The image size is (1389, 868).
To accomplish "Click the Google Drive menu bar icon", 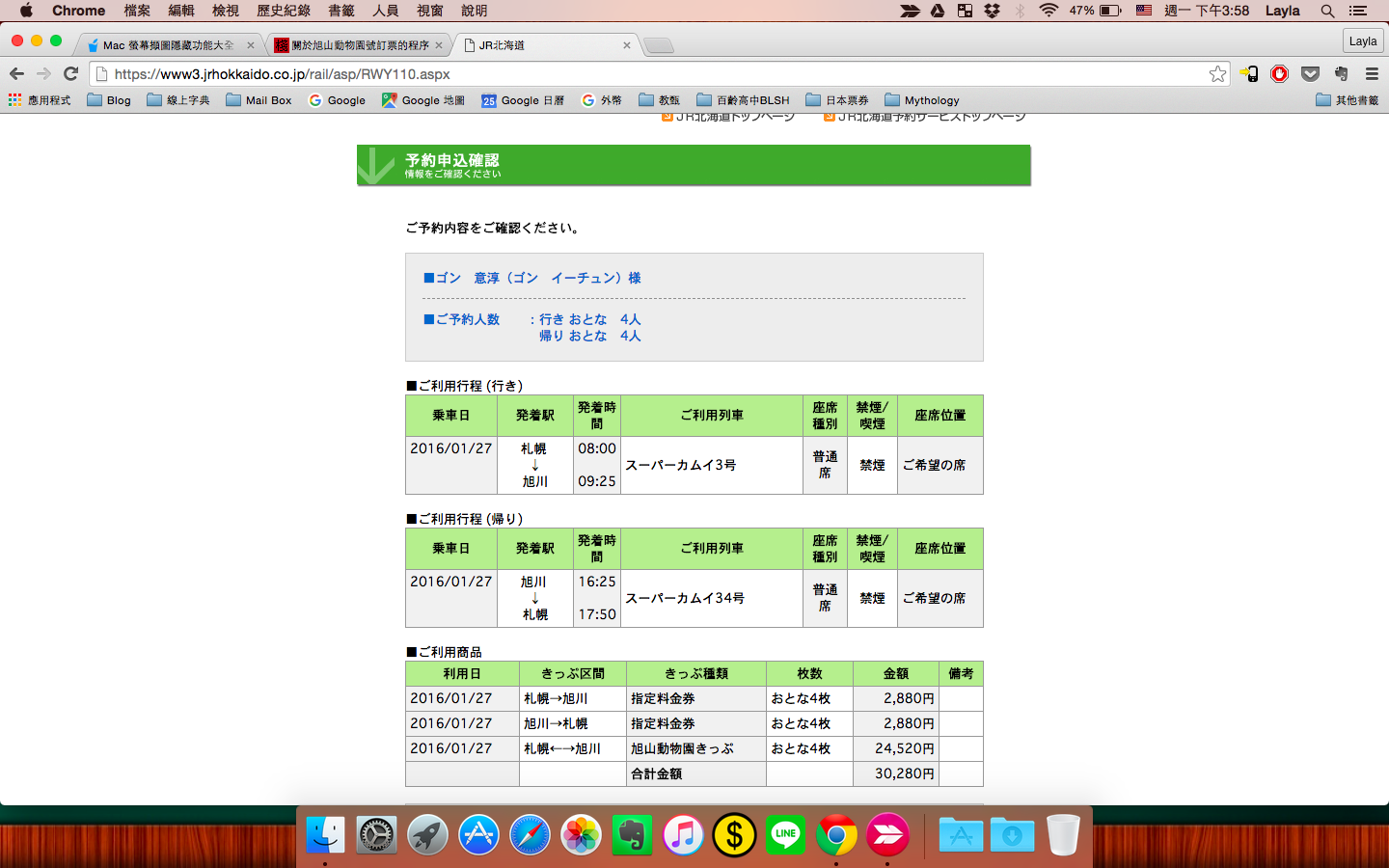I will tap(938, 11).
